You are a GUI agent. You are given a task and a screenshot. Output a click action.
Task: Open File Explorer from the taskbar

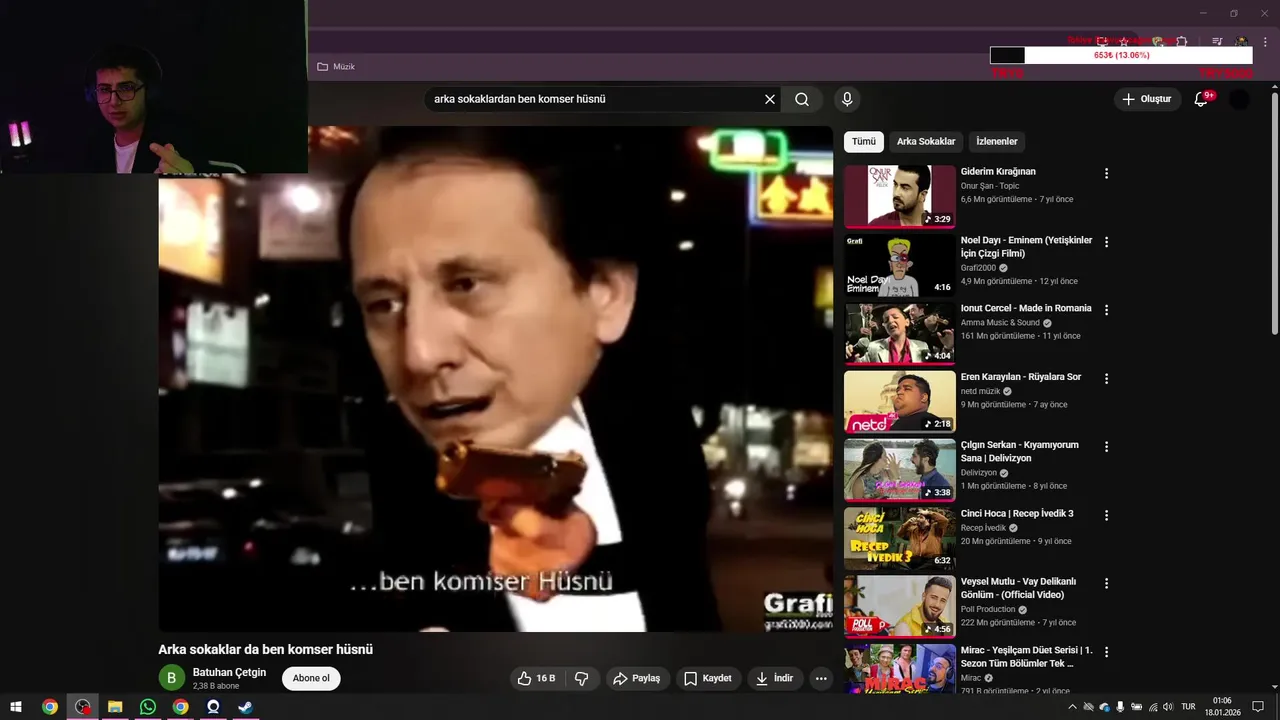pos(115,707)
